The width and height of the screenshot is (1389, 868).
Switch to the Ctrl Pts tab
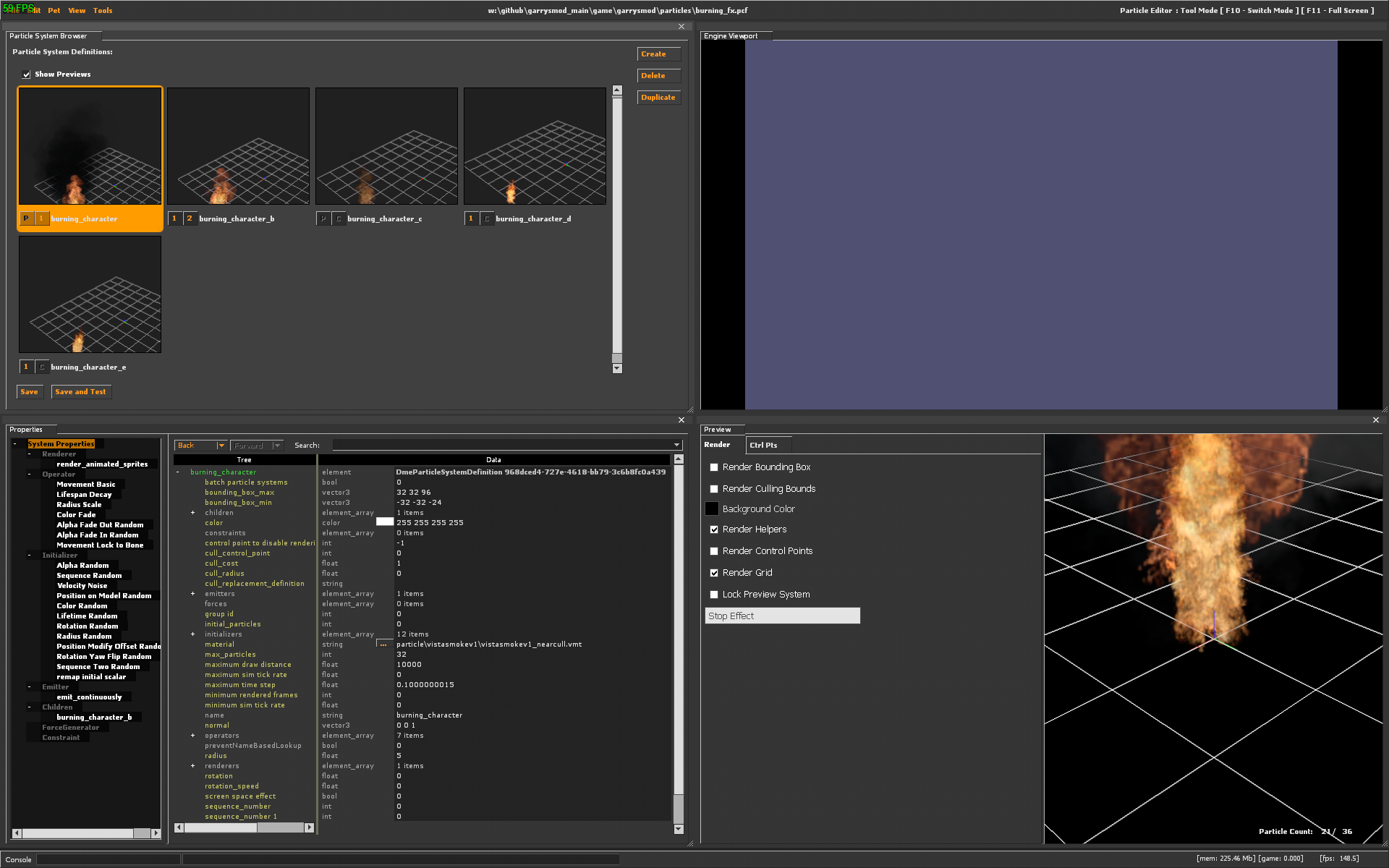click(x=763, y=446)
